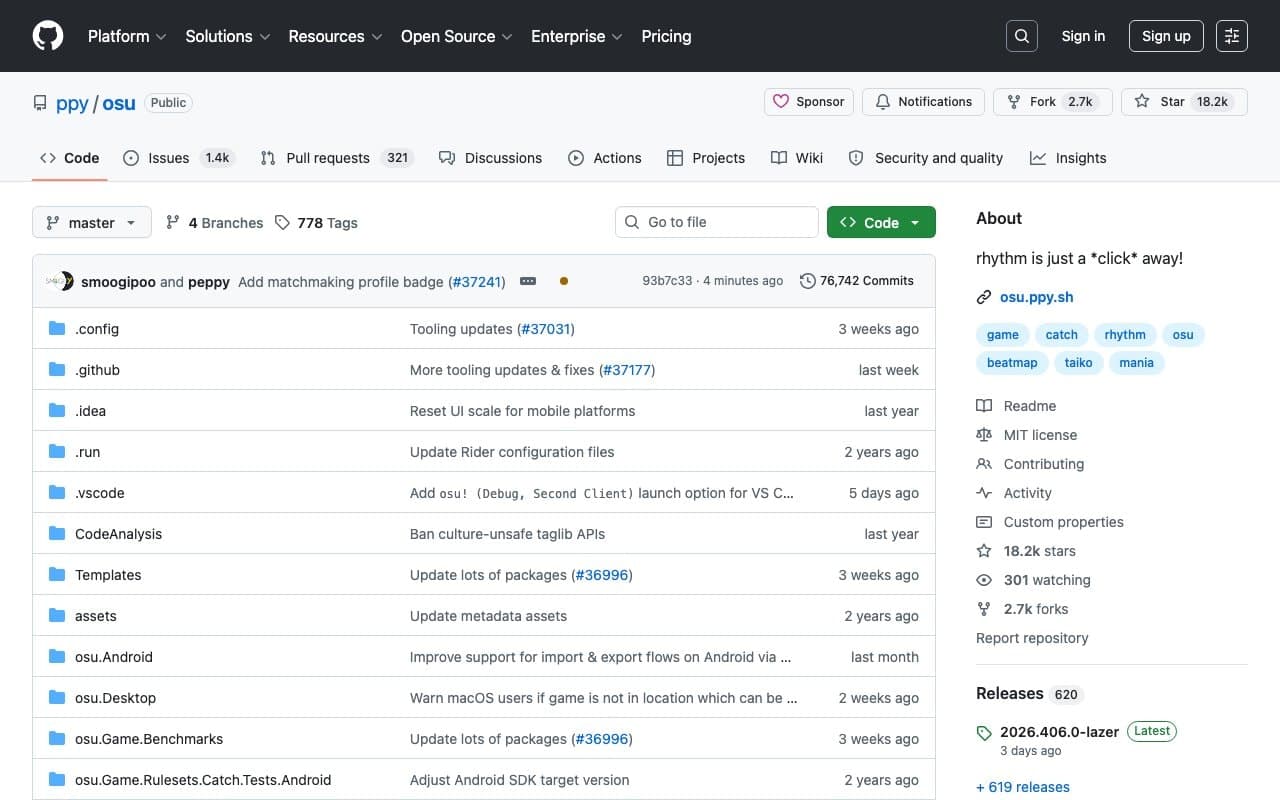The width and height of the screenshot is (1280, 800).
Task: Click the .config folder icon
Action: point(57,329)
